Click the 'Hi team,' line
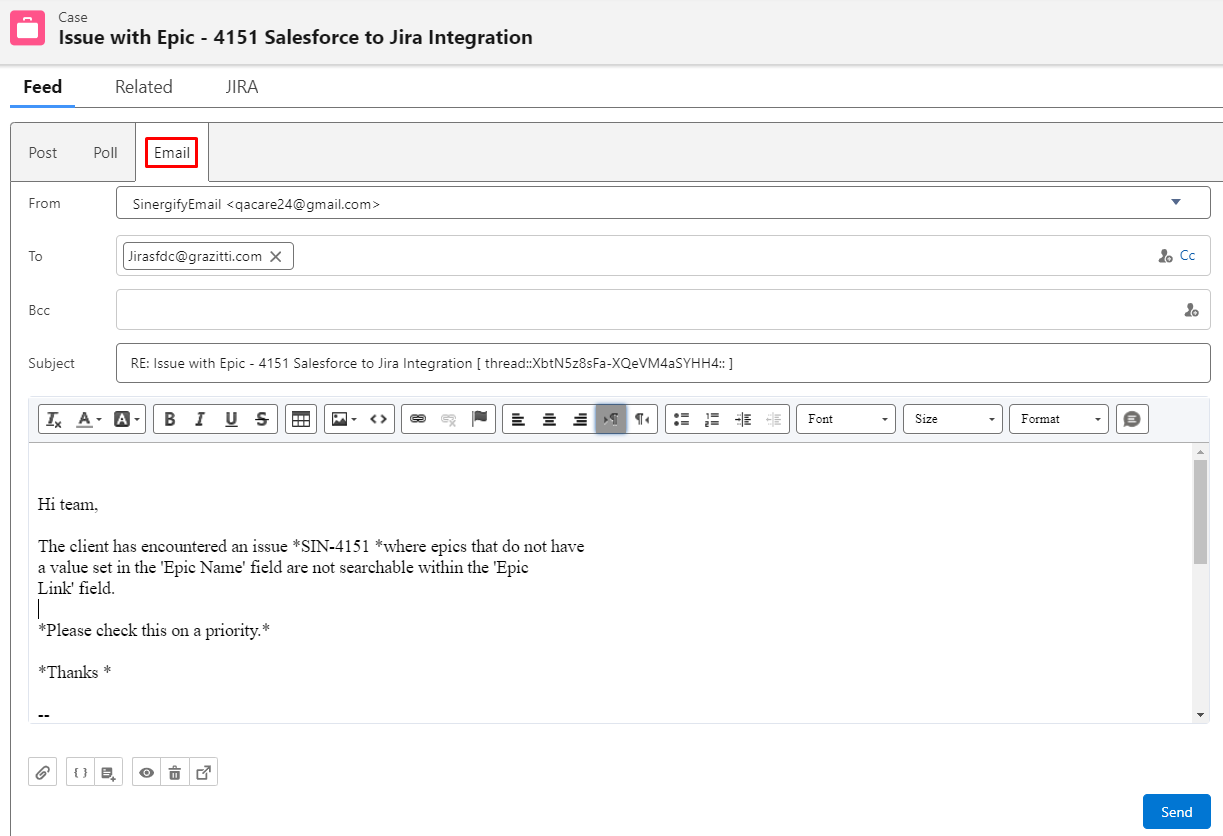The height and width of the screenshot is (836, 1223). pos(68,505)
